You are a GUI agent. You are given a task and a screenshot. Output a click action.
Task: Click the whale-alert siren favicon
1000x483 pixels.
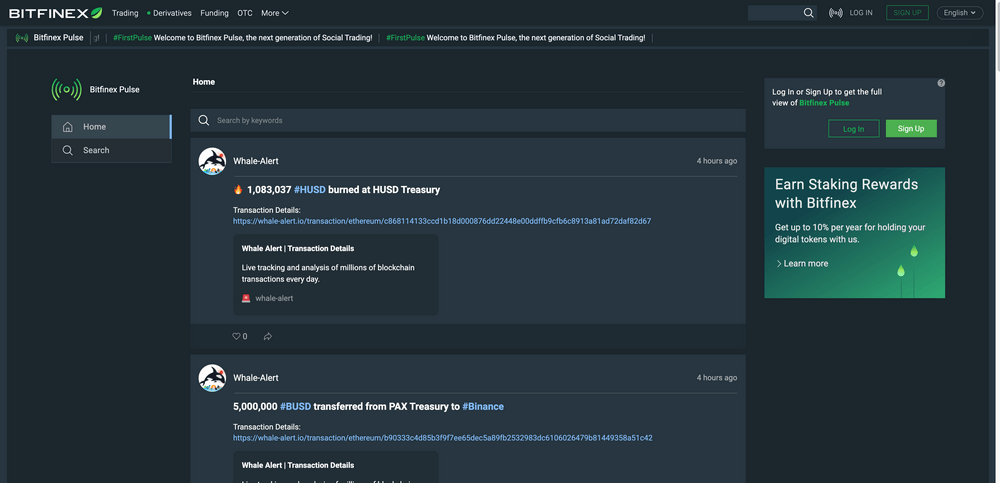point(246,298)
